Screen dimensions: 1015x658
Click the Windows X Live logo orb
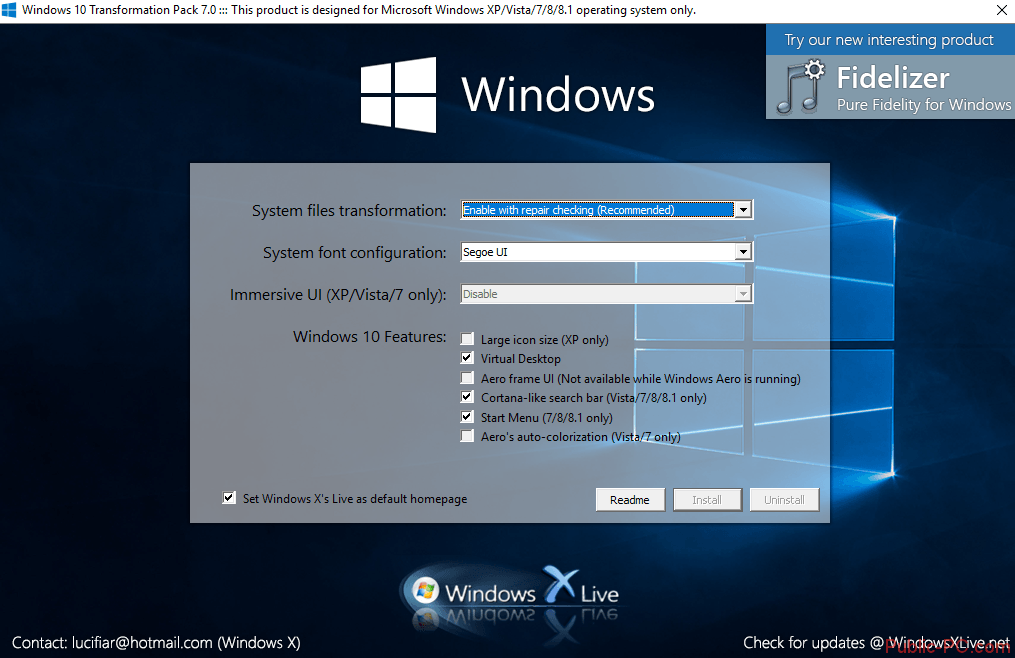pos(427,589)
